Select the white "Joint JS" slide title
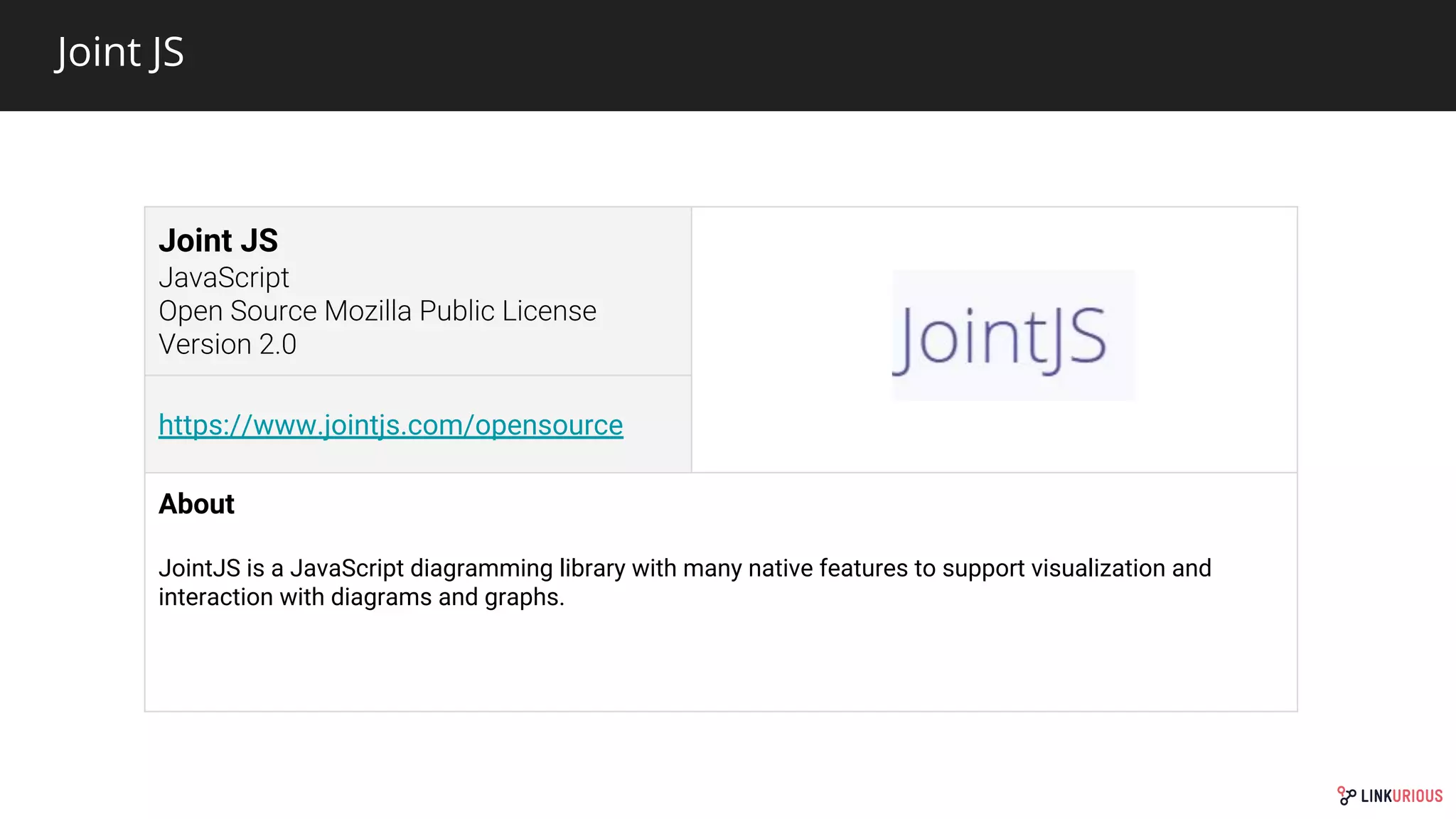Viewport: 1456px width, 819px height. (119, 53)
